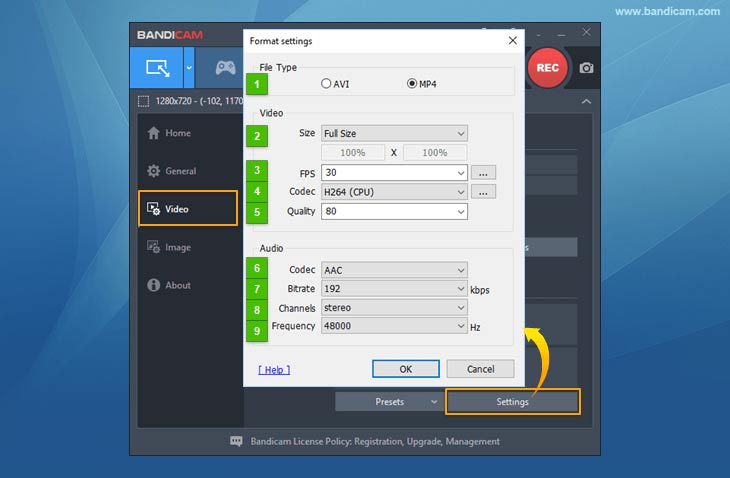Open the Frequency dropdown showing 48000
Viewport: 730px width, 478px height.
tap(394, 326)
